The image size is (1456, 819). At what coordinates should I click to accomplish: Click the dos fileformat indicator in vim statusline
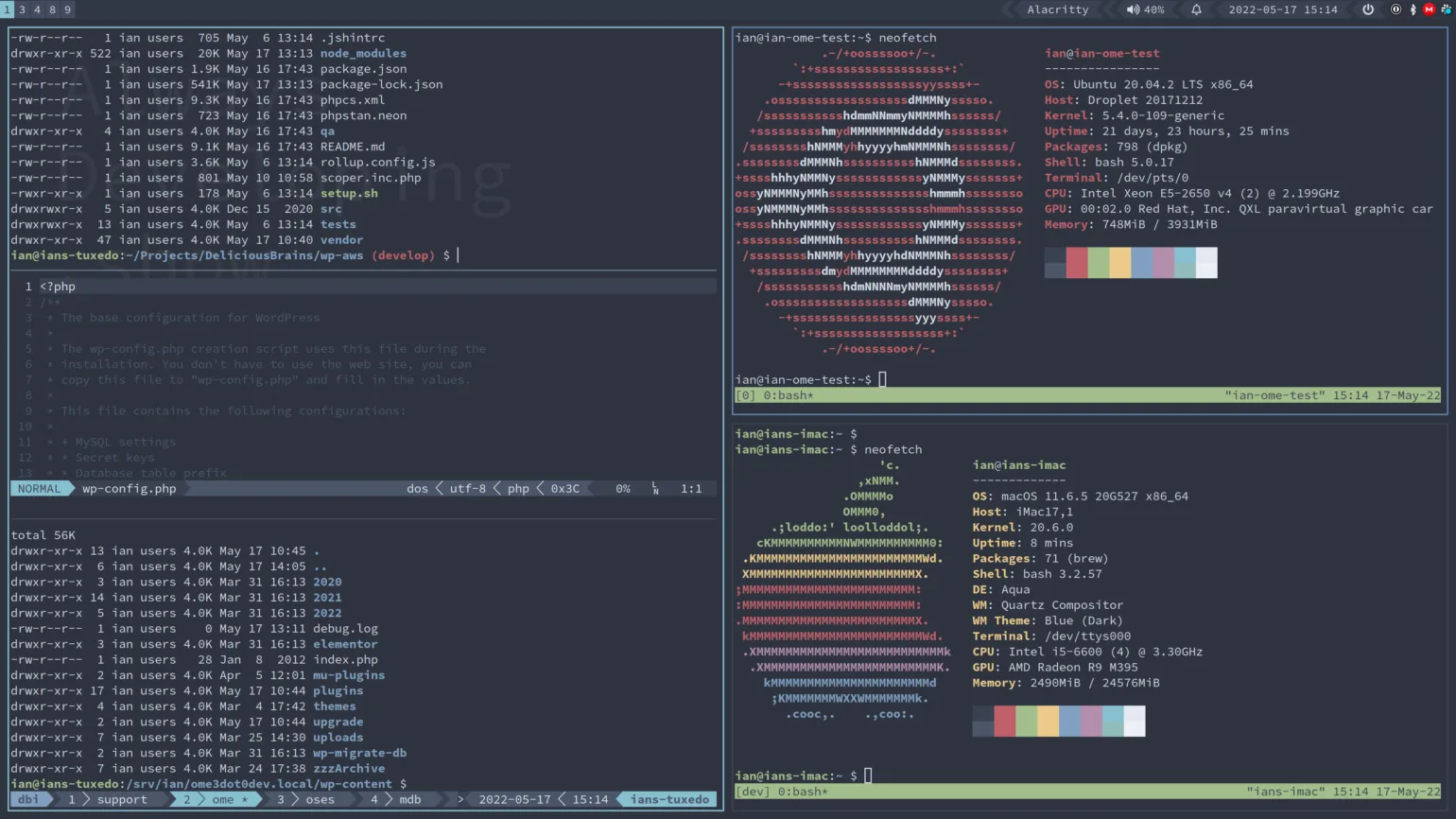point(416,488)
